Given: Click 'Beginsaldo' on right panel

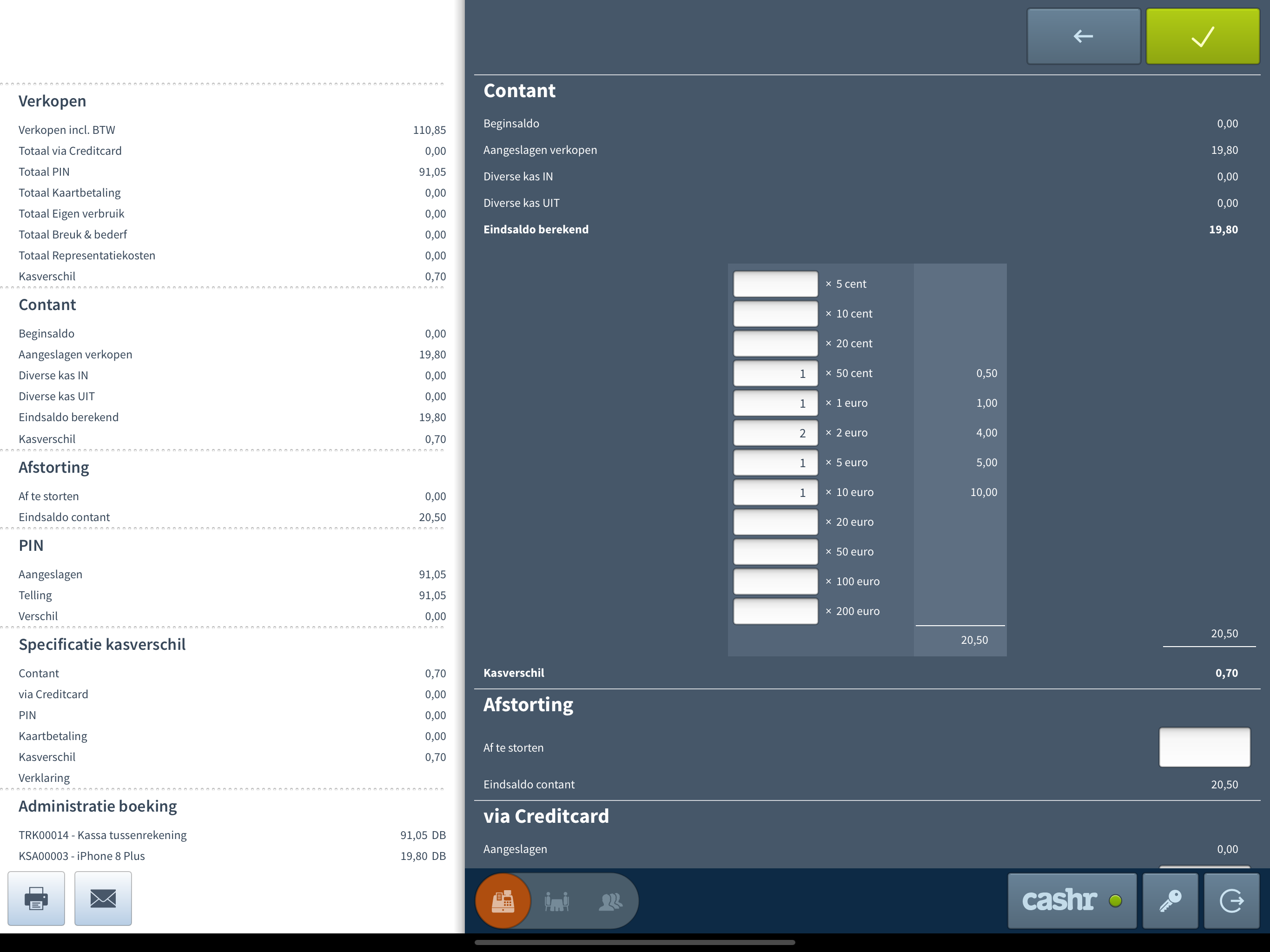Looking at the screenshot, I should [511, 124].
